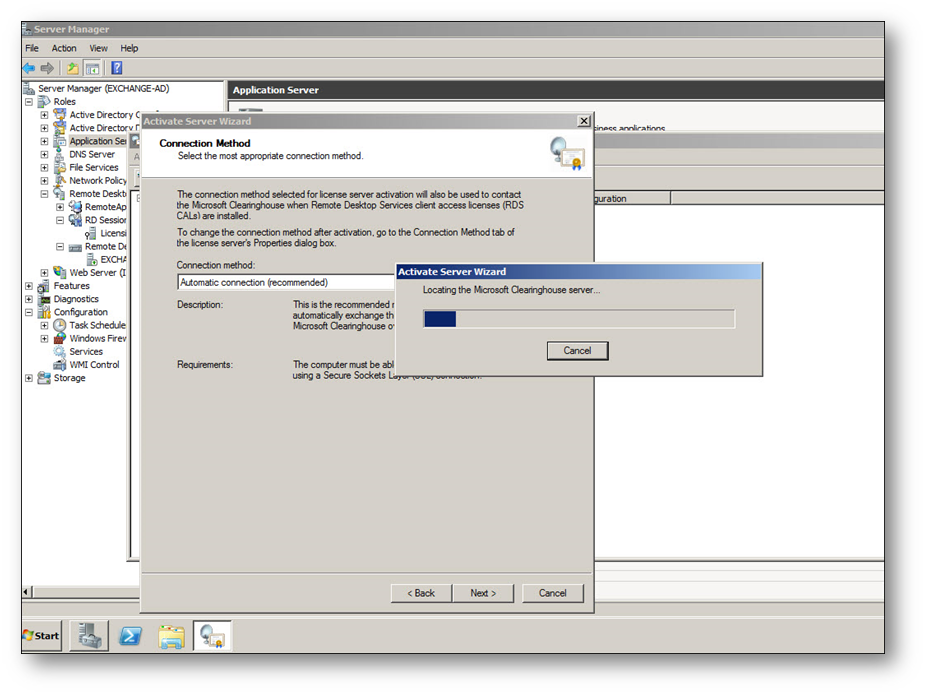
Task: Collapse the Configuration tree node
Action: point(29,312)
